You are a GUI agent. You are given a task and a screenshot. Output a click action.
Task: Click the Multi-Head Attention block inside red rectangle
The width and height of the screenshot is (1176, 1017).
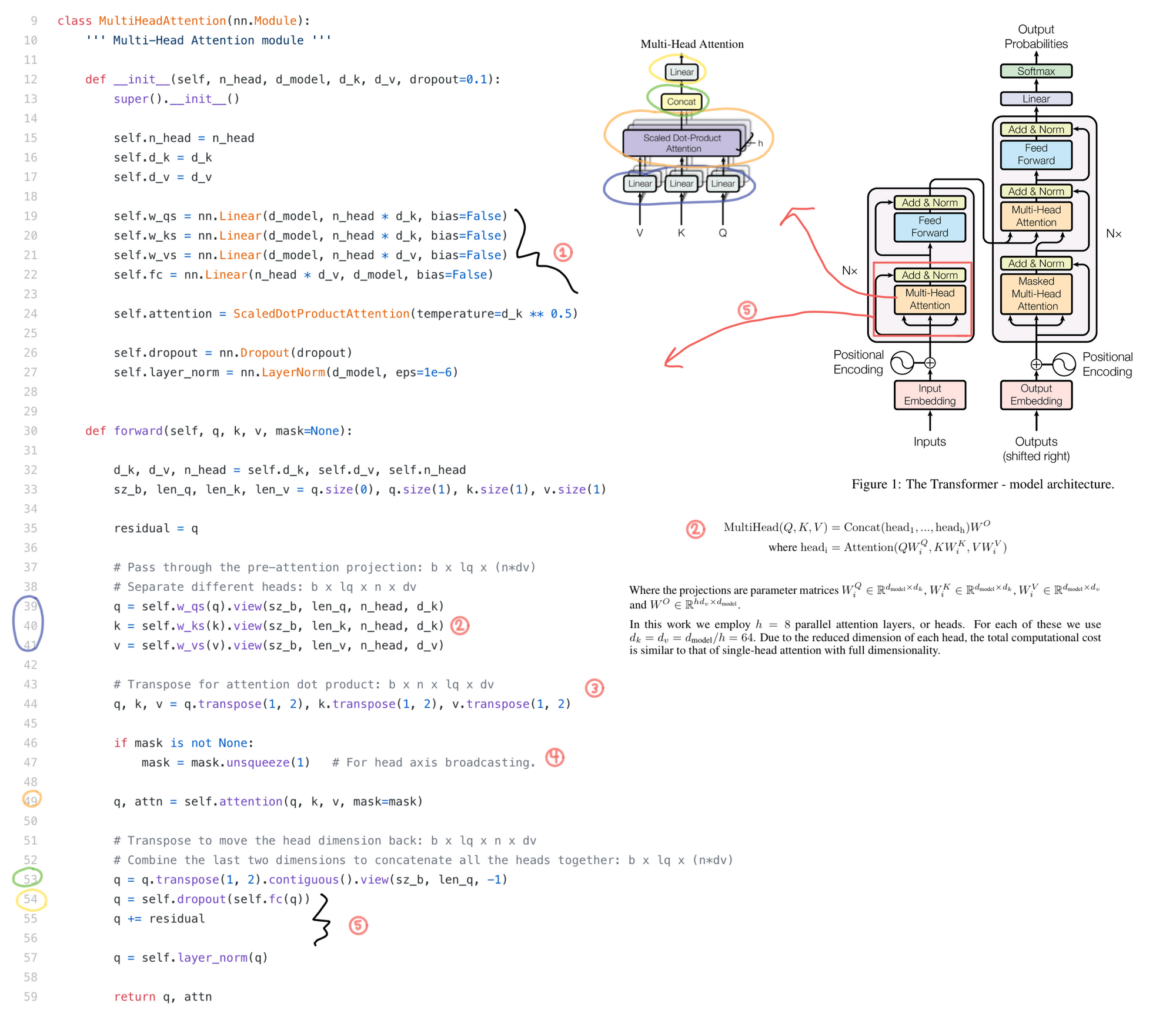click(929, 299)
